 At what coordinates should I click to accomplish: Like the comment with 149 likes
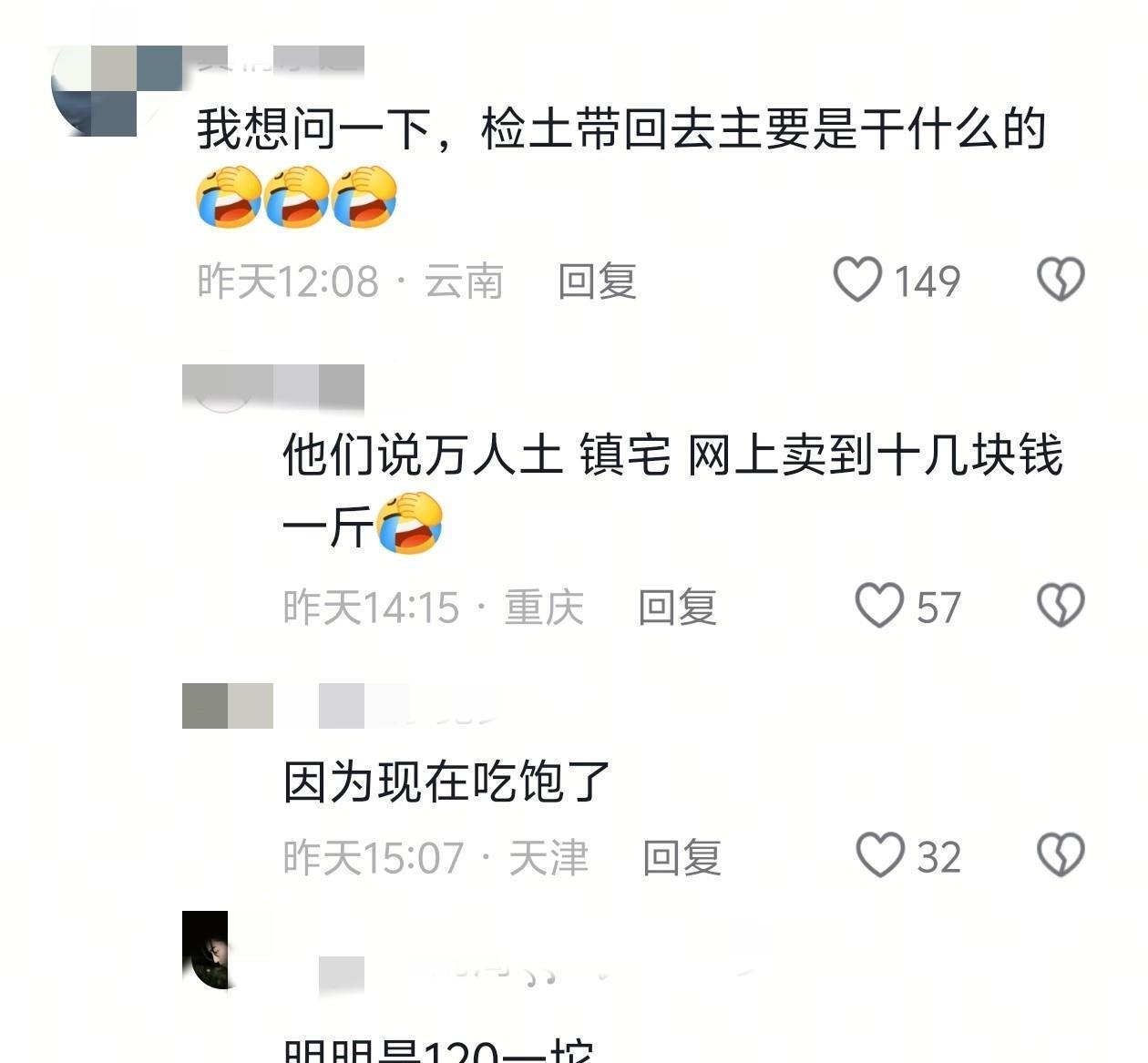pos(857,280)
